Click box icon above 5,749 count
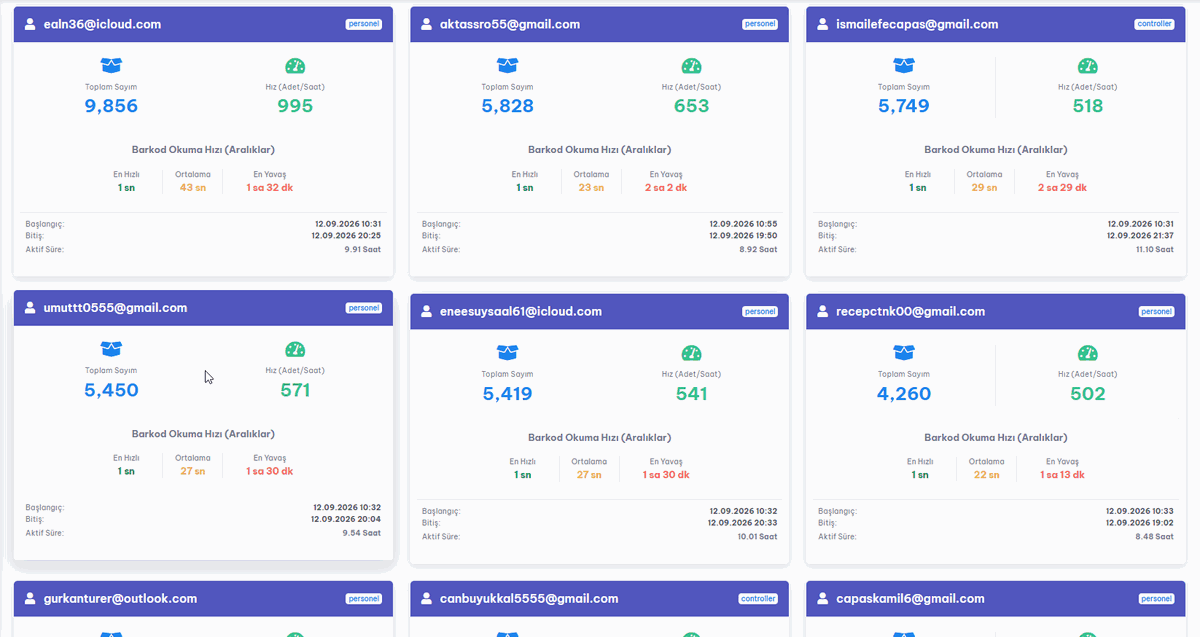Screen dimensions: 1200x637 click(904, 66)
